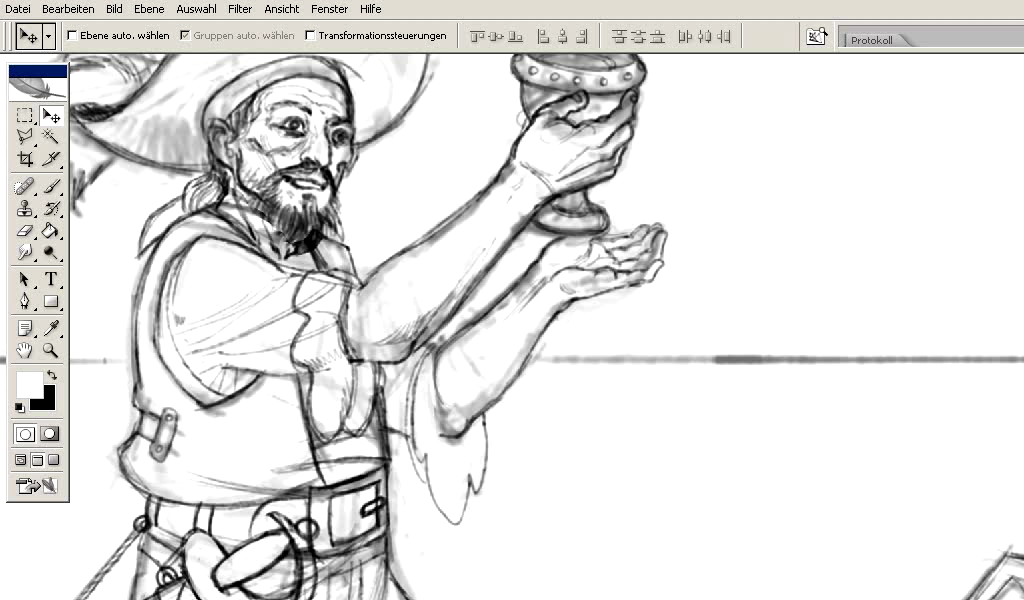Swap foreground and background colors
This screenshot has height=600, width=1024.
(52, 375)
